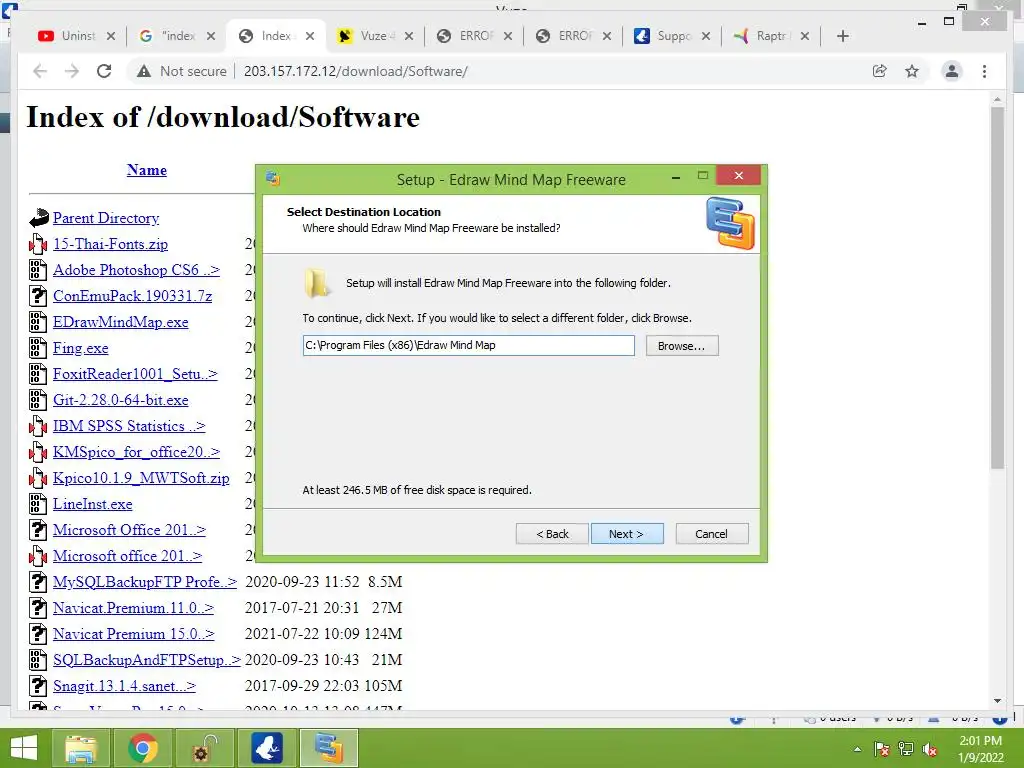This screenshot has height=768, width=1024.
Task: Close the Raptr browser tab
Action: tap(805, 36)
